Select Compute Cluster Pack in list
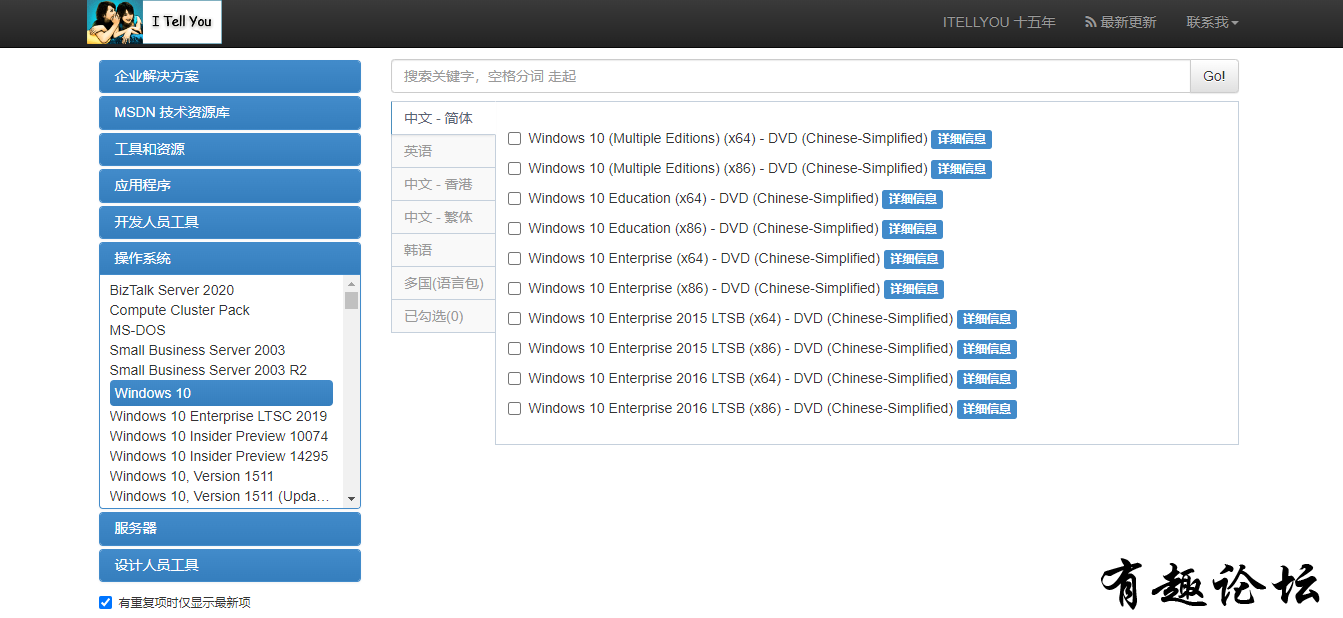The image size is (1343, 618). 180,310
